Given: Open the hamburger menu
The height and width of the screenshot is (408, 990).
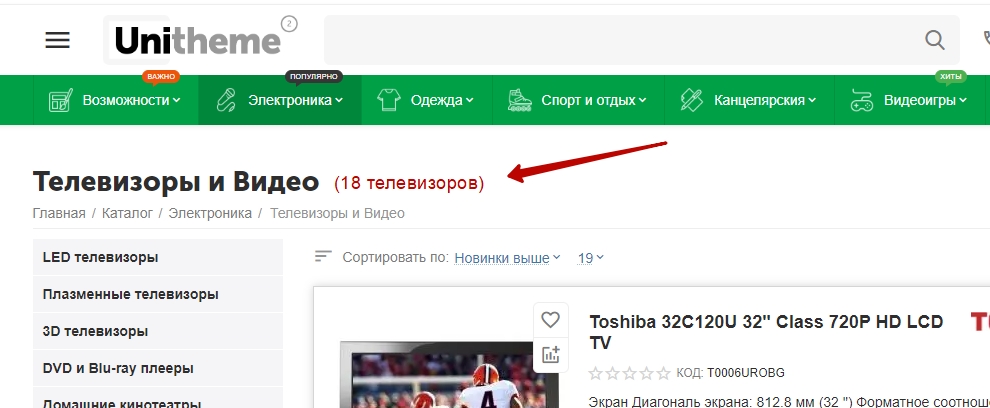Looking at the screenshot, I should tap(58, 40).
